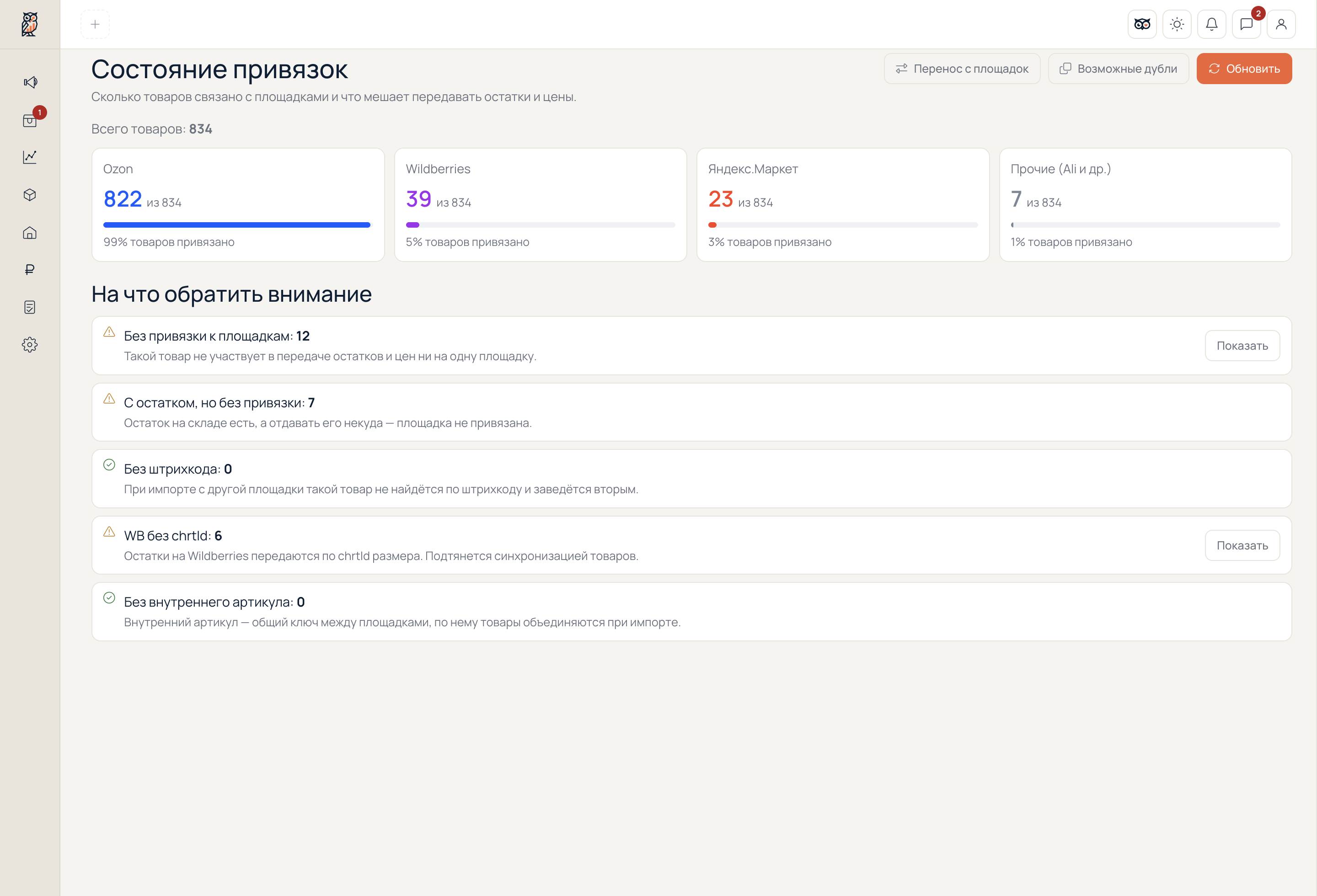Open the ruble finance icon in the sidebar
The height and width of the screenshot is (896, 1317).
point(30,270)
